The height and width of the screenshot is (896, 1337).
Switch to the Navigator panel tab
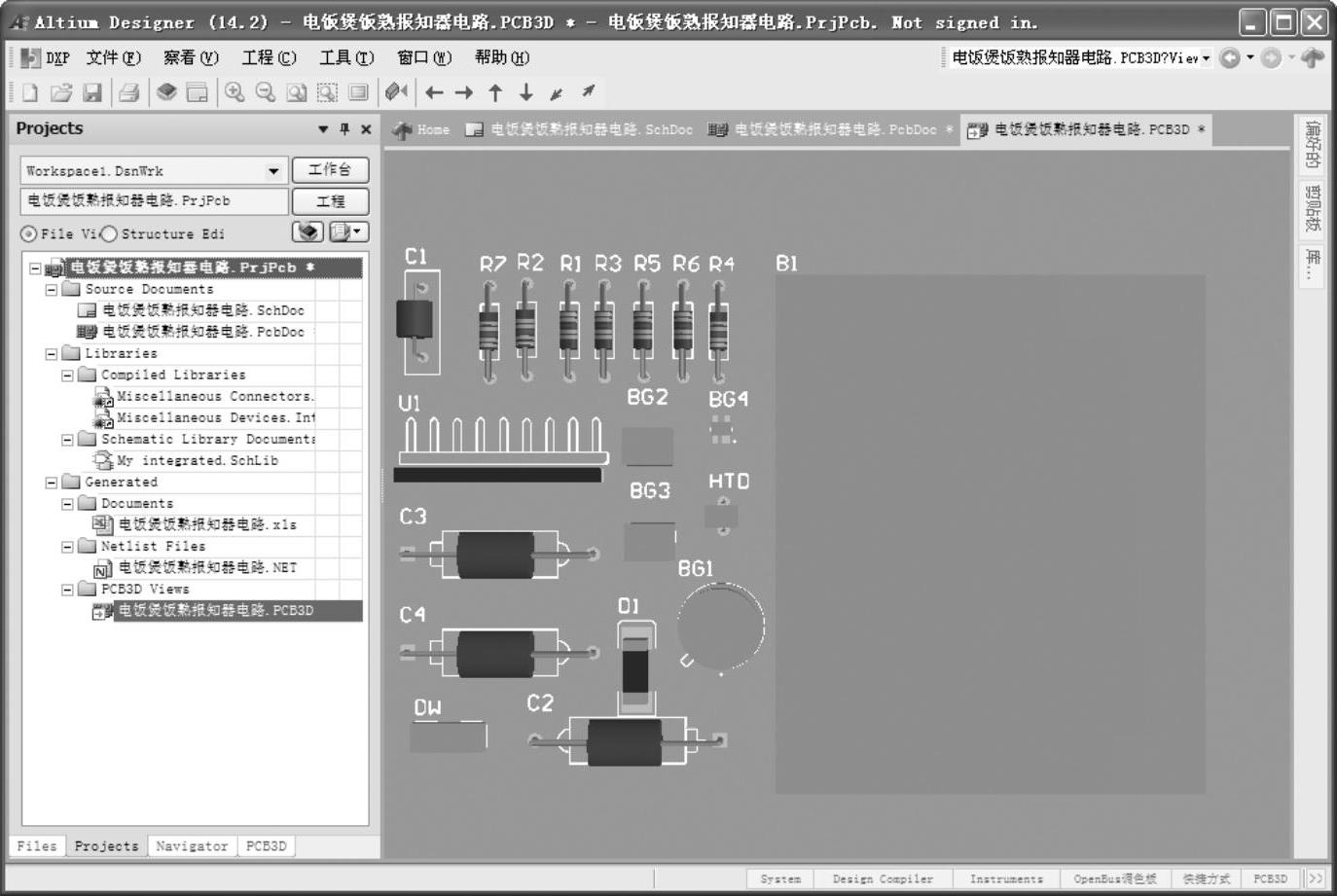click(192, 846)
